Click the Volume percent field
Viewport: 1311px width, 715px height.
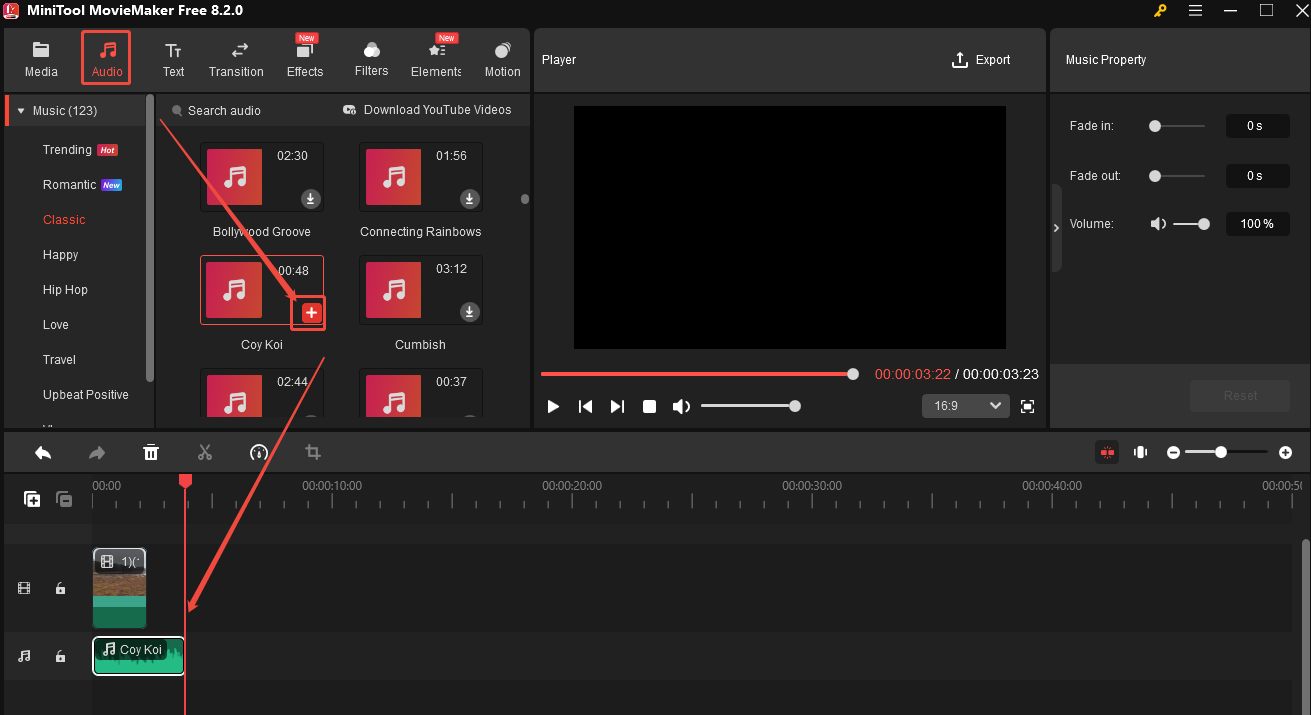1257,224
